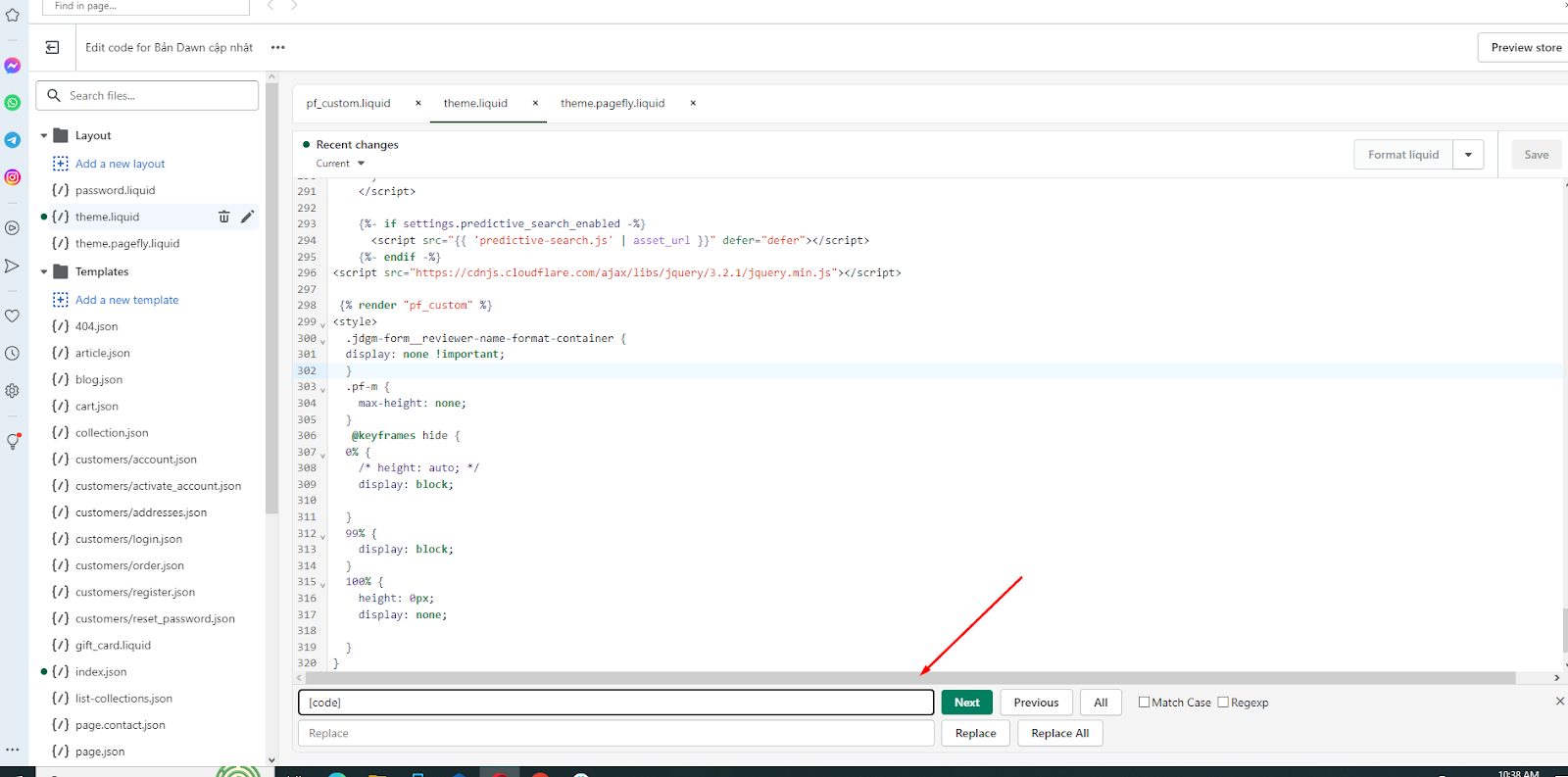Screen dimensions: 1568x777
Task: Click the Replace All button
Action: [x=1059, y=733]
